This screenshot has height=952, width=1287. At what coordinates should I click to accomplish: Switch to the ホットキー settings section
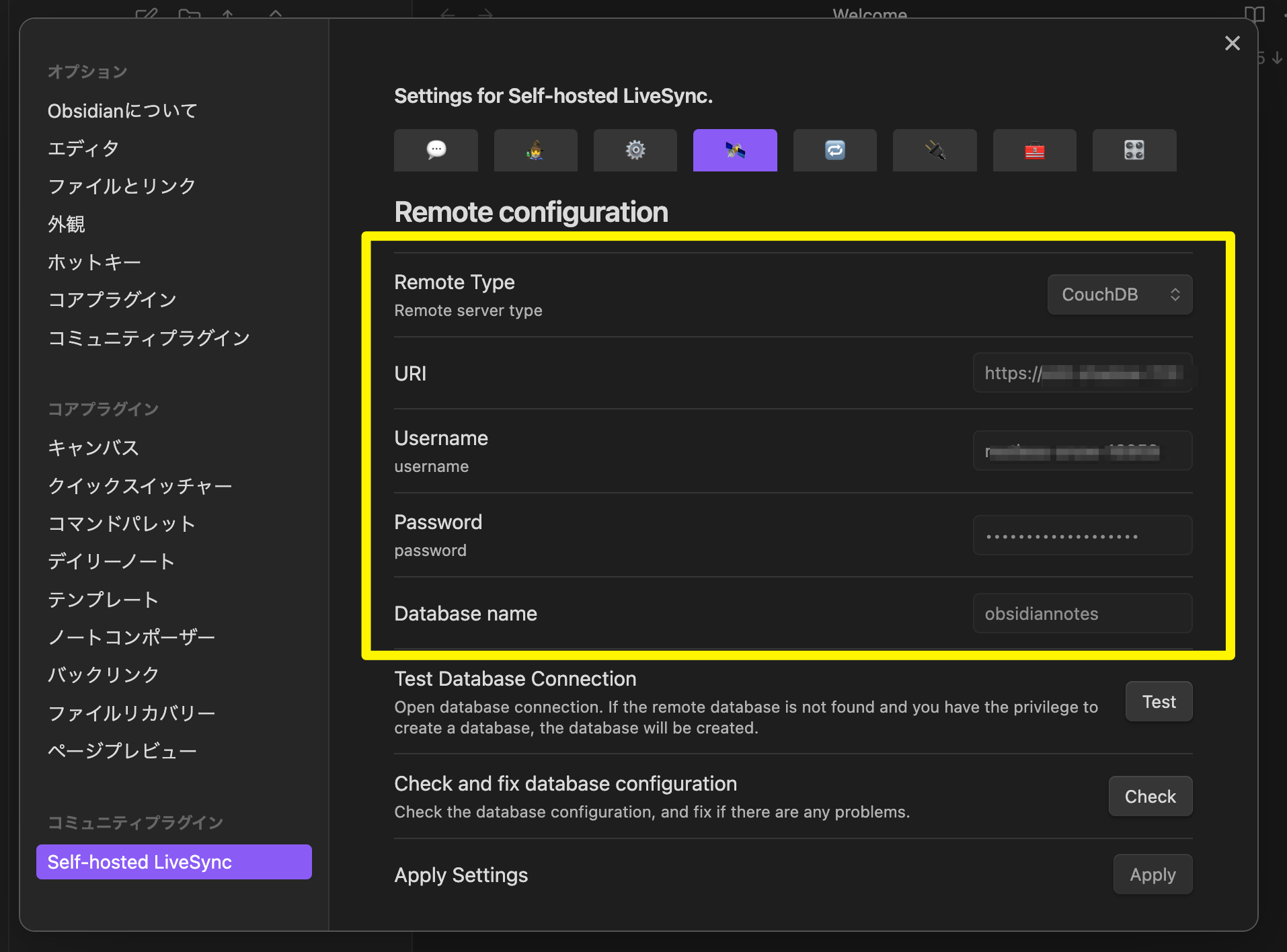click(x=94, y=262)
